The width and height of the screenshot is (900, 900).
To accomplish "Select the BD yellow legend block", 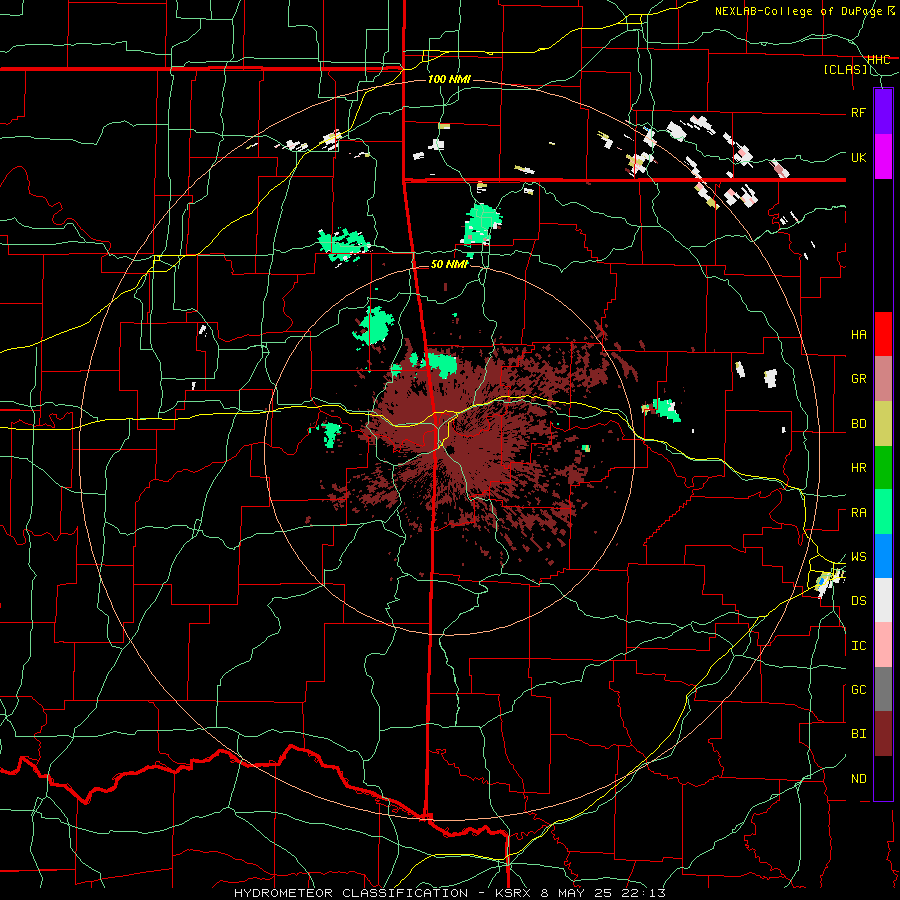I will pyautogui.click(x=883, y=424).
